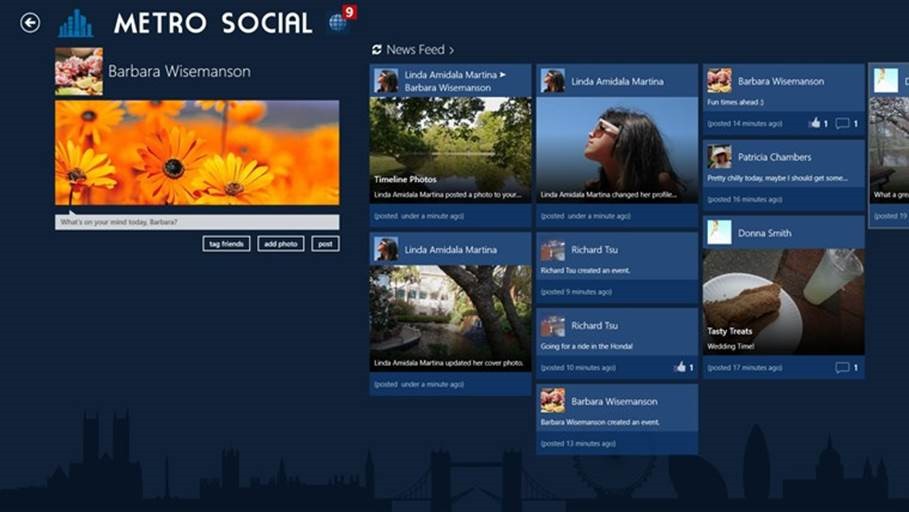Open the globe notifications icon
The image size is (909, 512).
pos(338,22)
